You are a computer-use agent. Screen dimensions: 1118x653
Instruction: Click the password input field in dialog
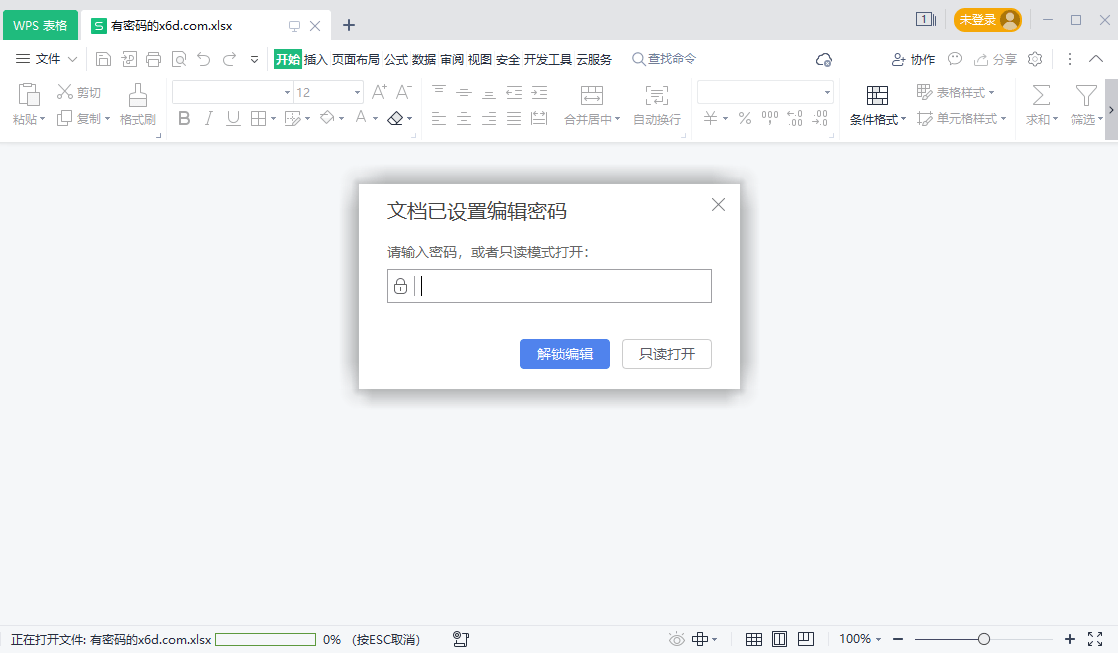[x=560, y=286]
